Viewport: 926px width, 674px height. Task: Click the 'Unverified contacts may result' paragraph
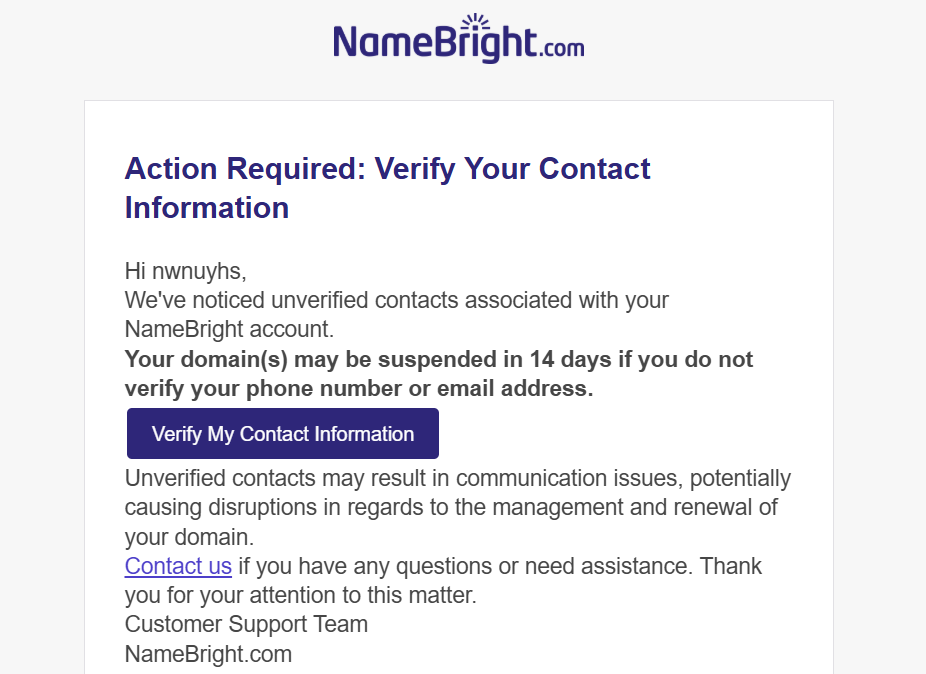point(458,507)
